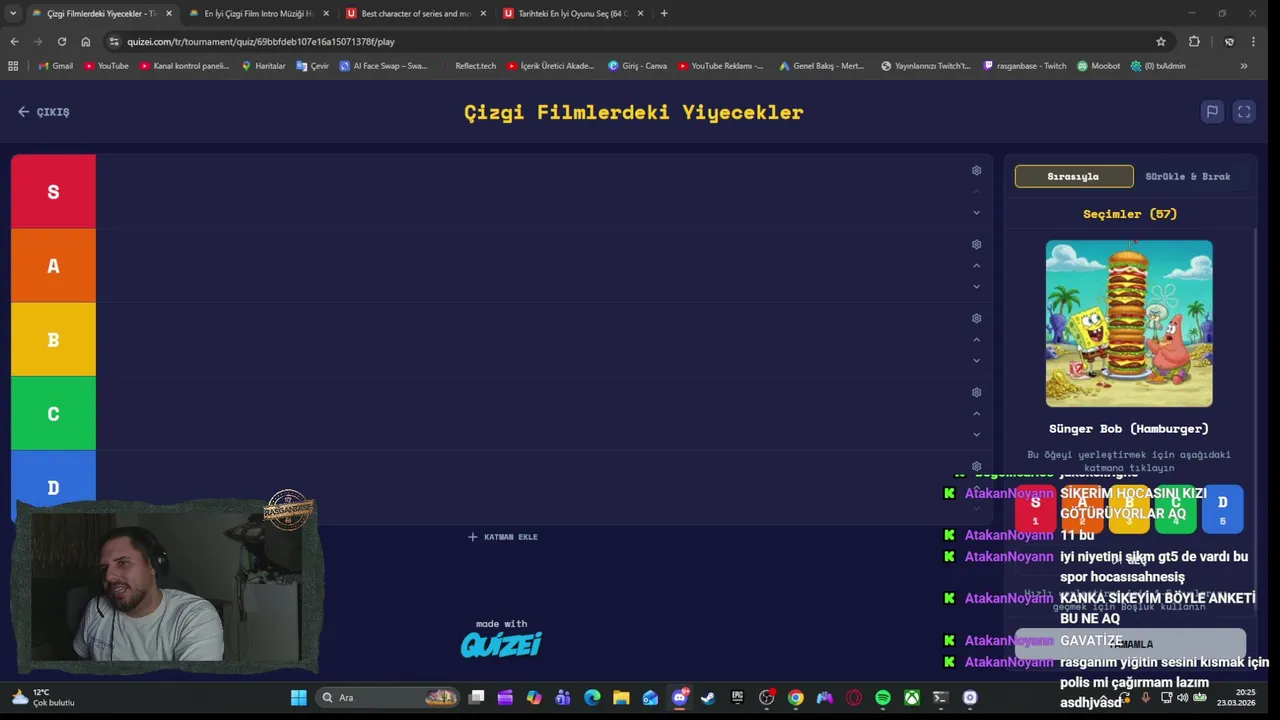The image size is (1280, 720).
Task: Click the Sünger Bob hamburger image
Action: pos(1129,323)
